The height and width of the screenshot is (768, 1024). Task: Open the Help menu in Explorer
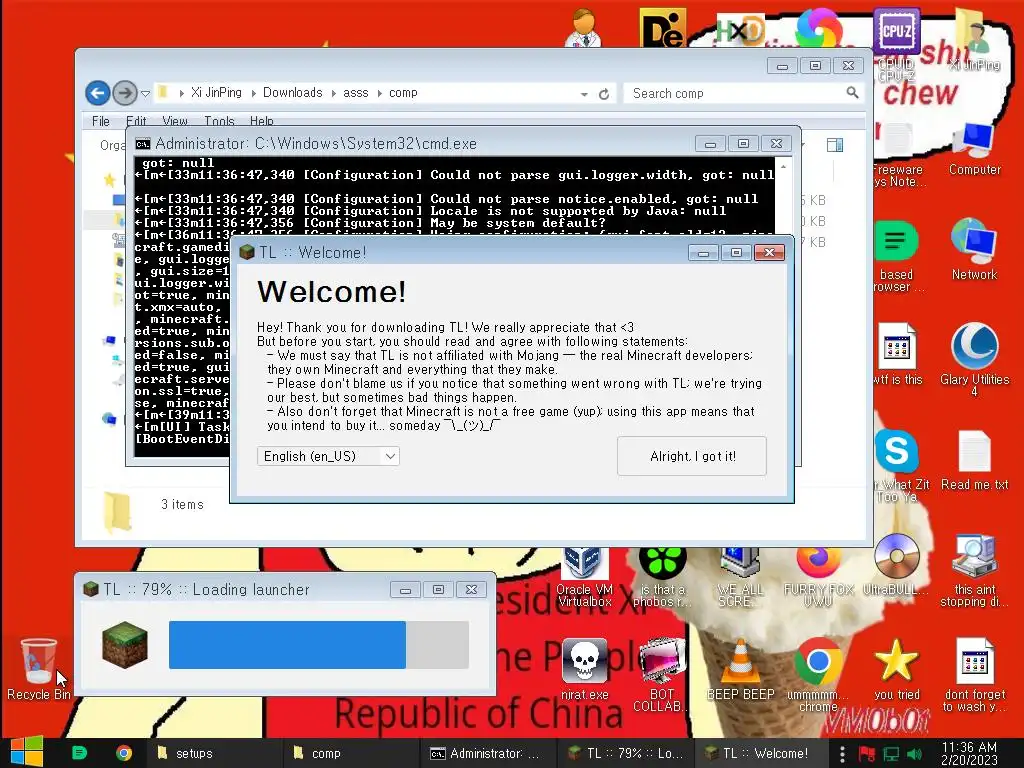coord(261,121)
